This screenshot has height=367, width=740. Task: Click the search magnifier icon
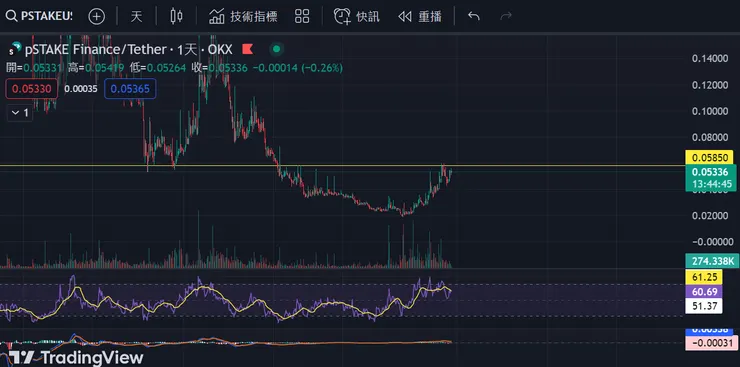(x=11, y=16)
